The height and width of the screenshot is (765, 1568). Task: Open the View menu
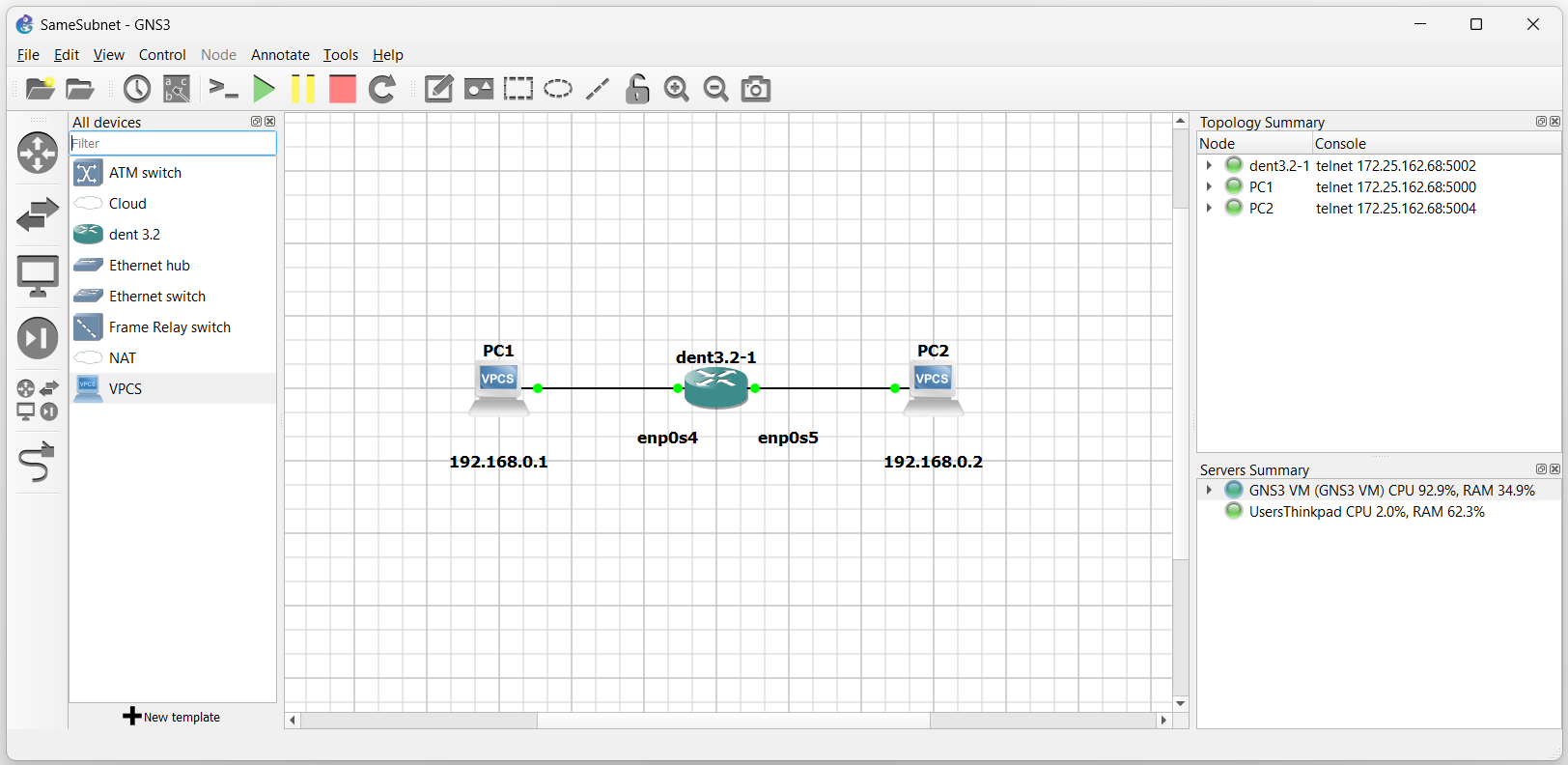[x=109, y=55]
